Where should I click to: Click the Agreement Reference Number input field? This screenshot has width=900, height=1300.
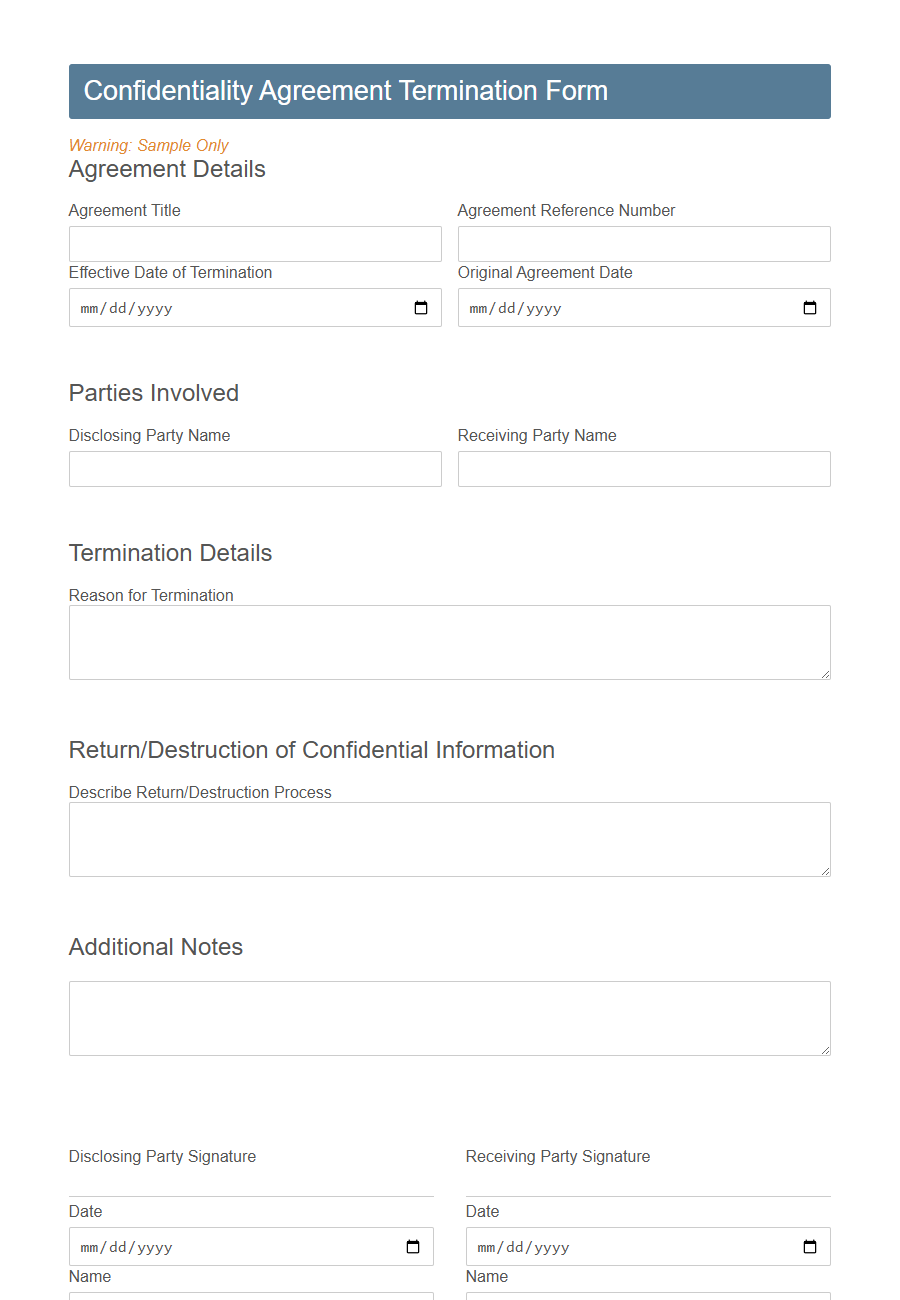[x=644, y=243]
